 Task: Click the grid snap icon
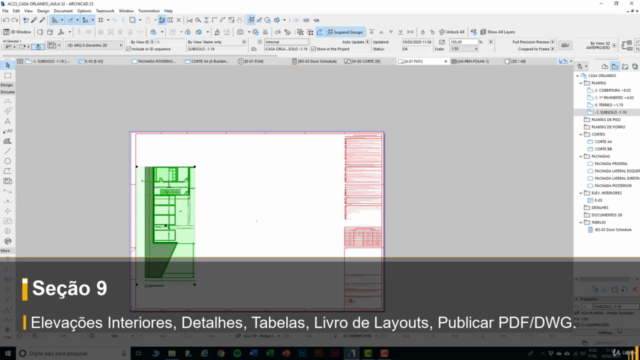(100, 20)
